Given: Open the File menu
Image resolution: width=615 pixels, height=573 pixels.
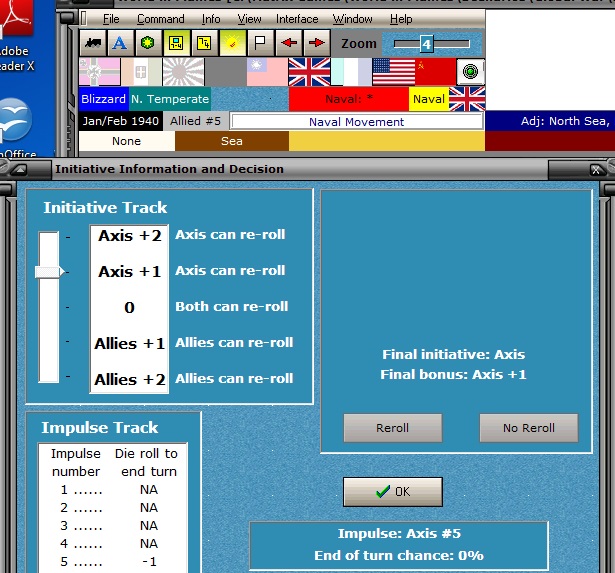Looking at the screenshot, I should (111, 19).
